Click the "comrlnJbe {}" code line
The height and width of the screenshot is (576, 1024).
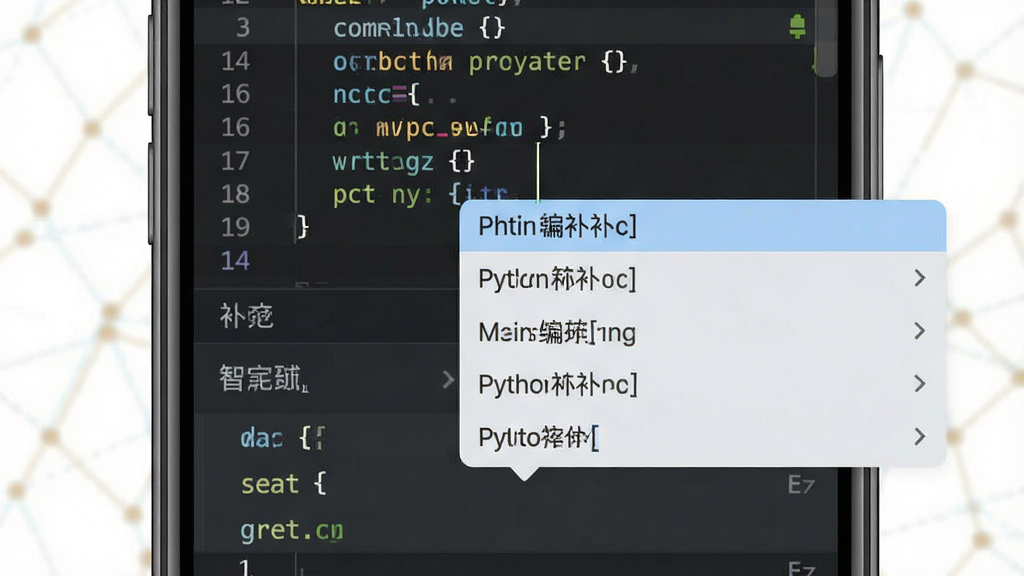tap(419, 28)
